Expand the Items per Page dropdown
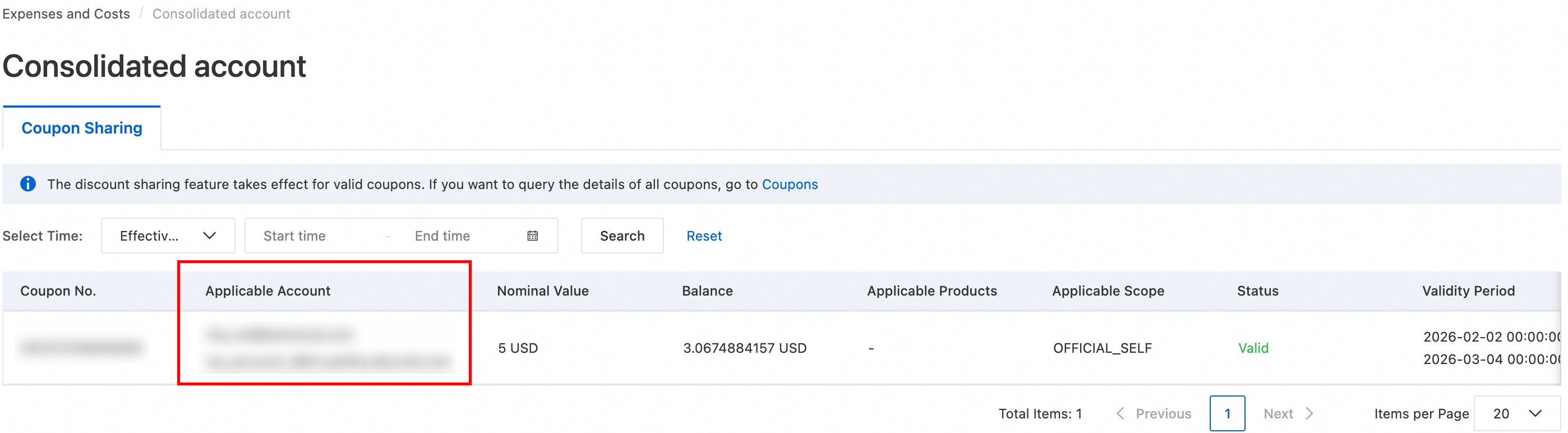Image resolution: width=1568 pixels, height=433 pixels. (x=1517, y=413)
